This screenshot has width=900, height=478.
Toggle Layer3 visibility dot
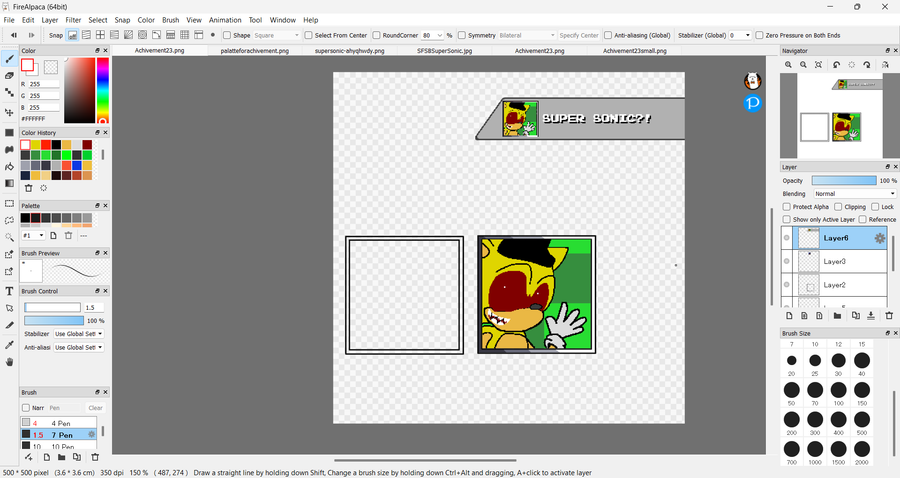pyautogui.click(x=786, y=261)
